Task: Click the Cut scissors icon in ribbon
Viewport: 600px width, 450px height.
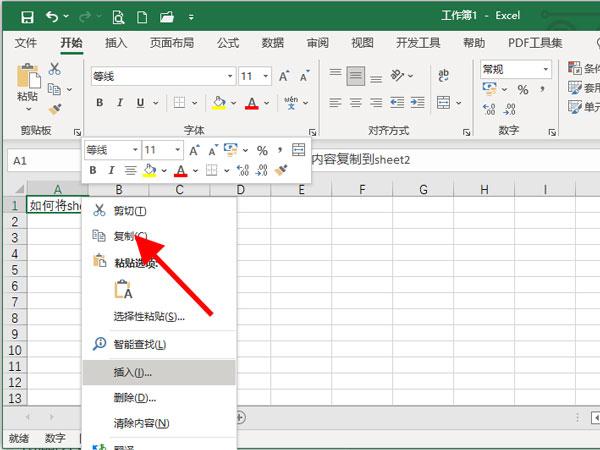Action: [x=55, y=69]
